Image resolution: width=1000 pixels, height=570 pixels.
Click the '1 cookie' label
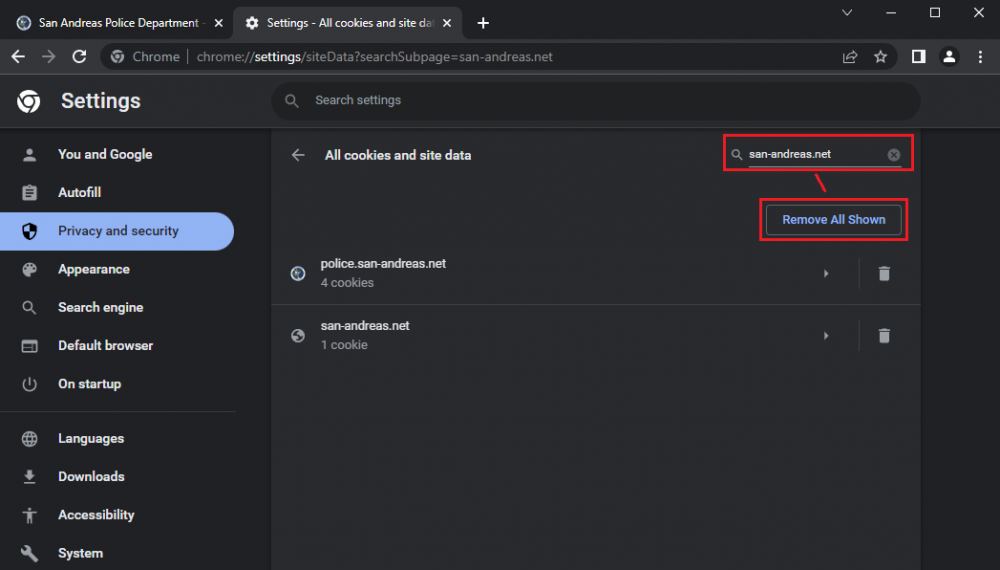[x=344, y=344]
